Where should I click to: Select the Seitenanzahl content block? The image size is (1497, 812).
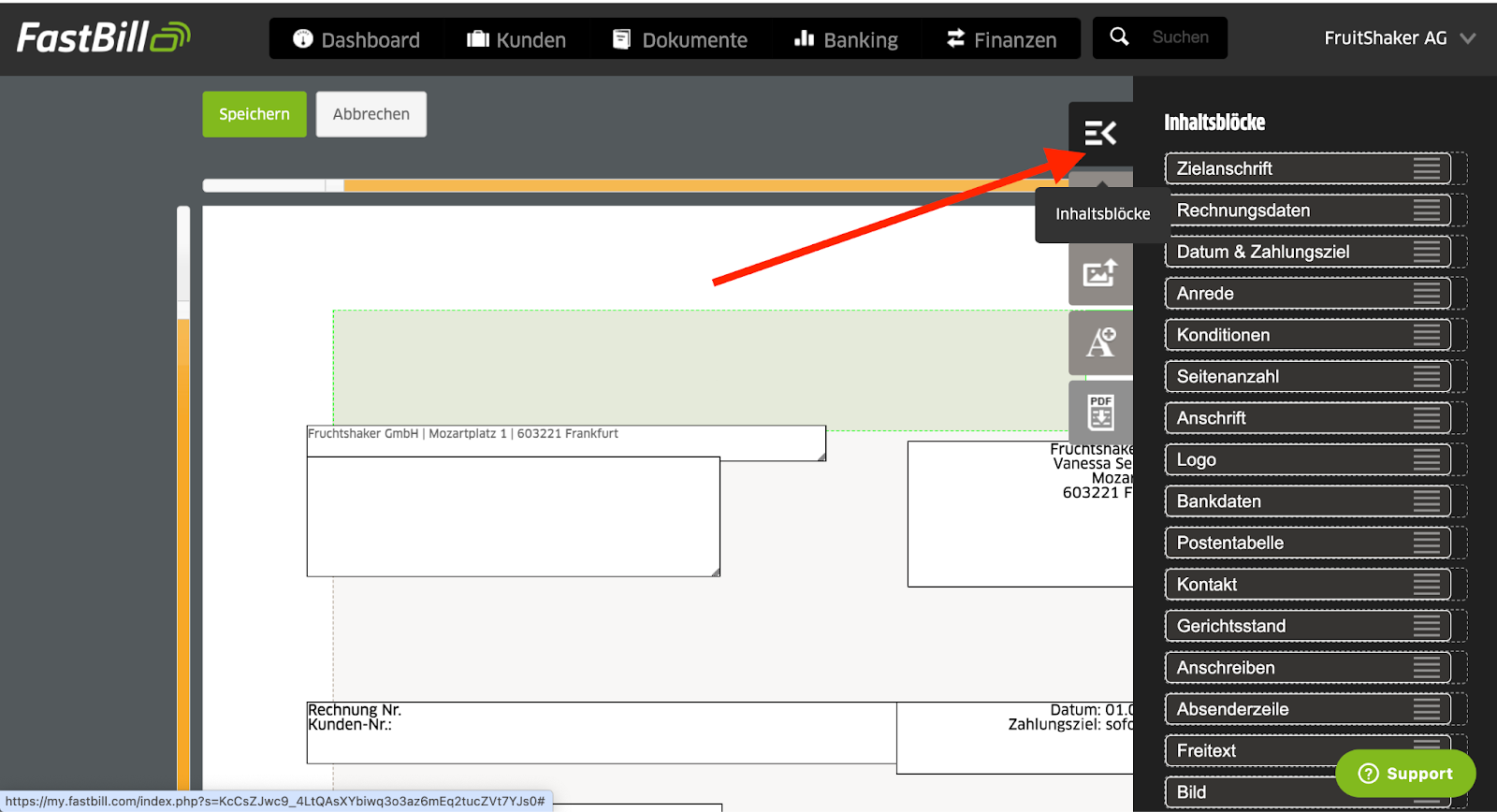click(x=1307, y=377)
